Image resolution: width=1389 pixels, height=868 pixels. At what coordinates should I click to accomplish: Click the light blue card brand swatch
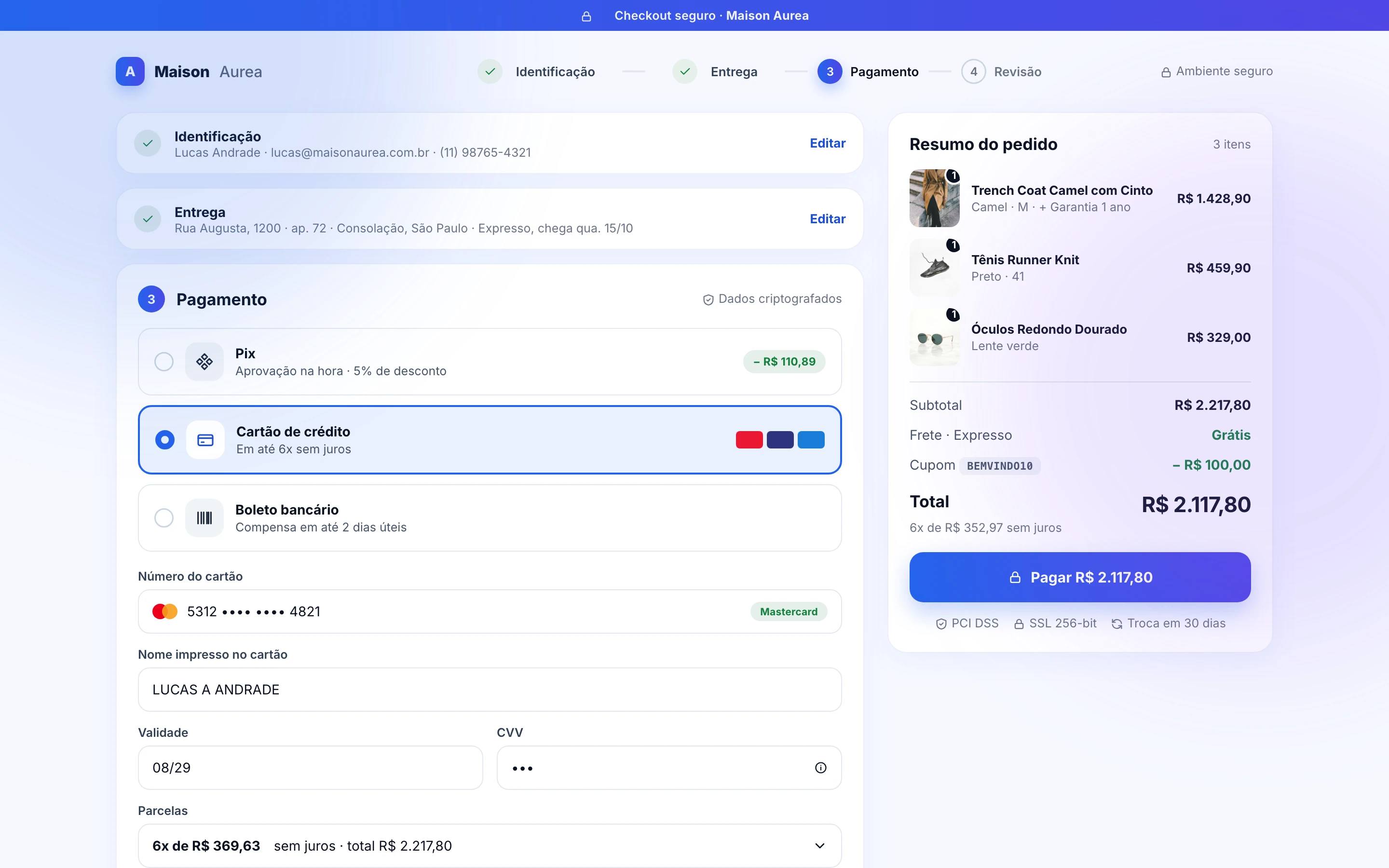coord(811,440)
